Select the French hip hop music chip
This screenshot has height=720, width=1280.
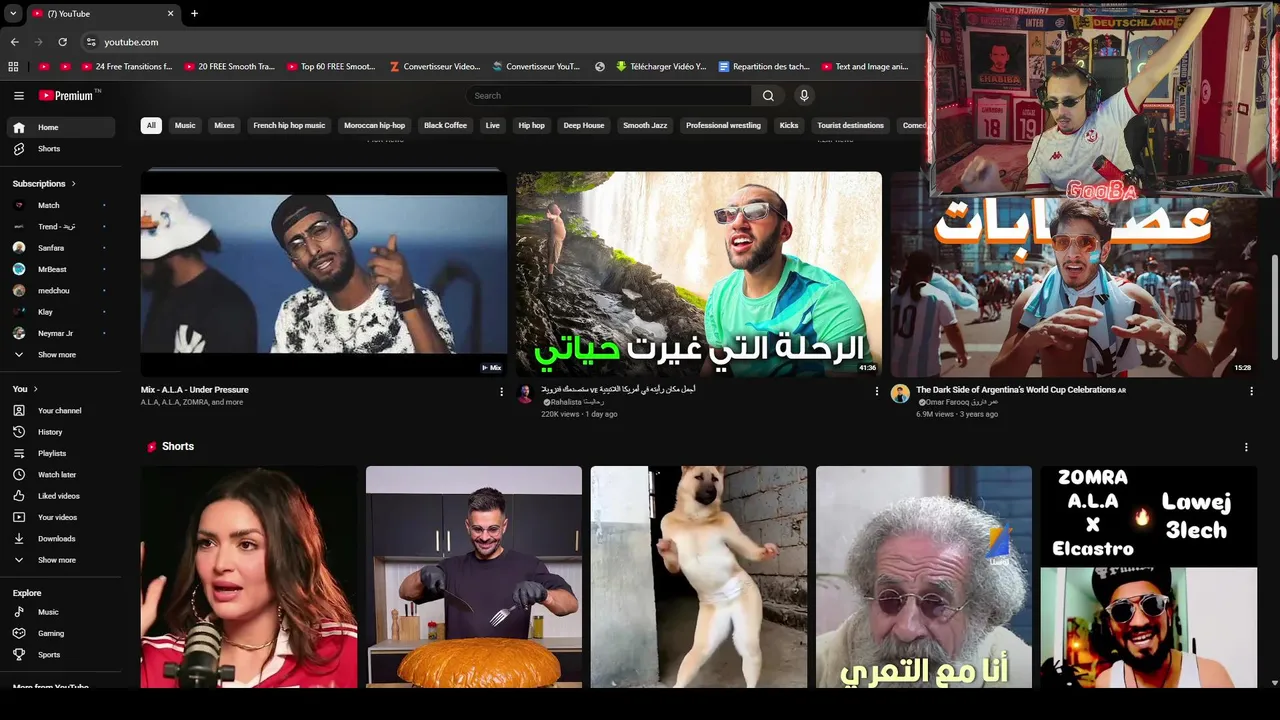click(289, 125)
